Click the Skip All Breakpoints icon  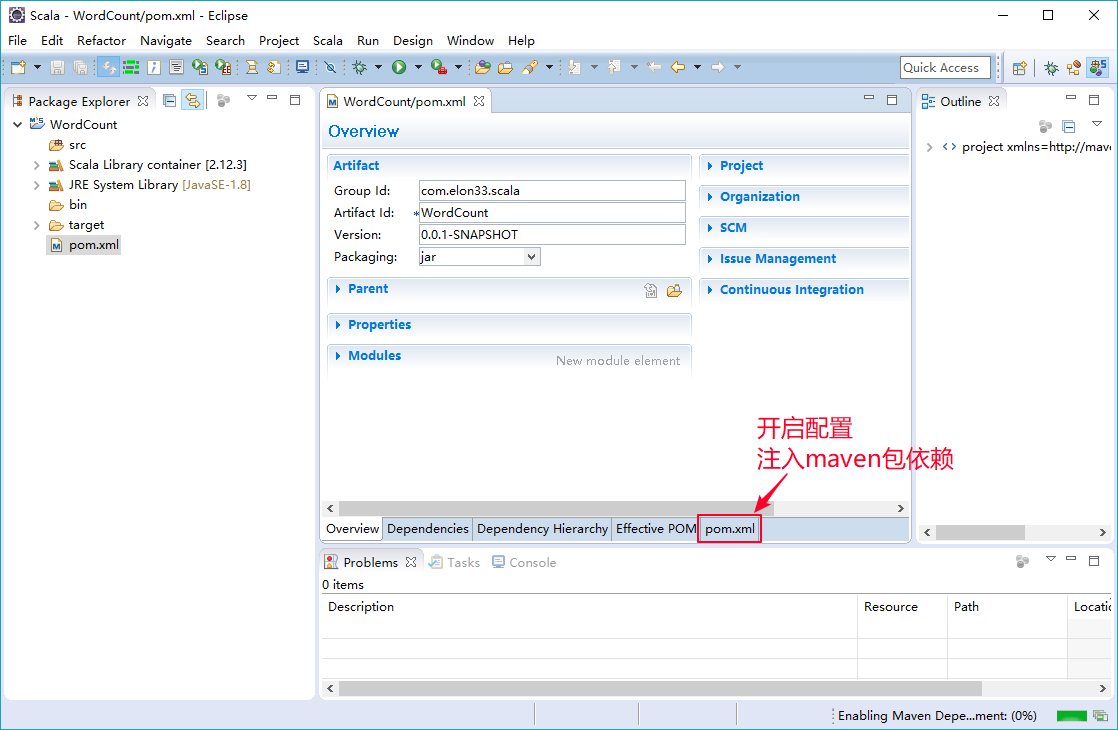coord(329,67)
